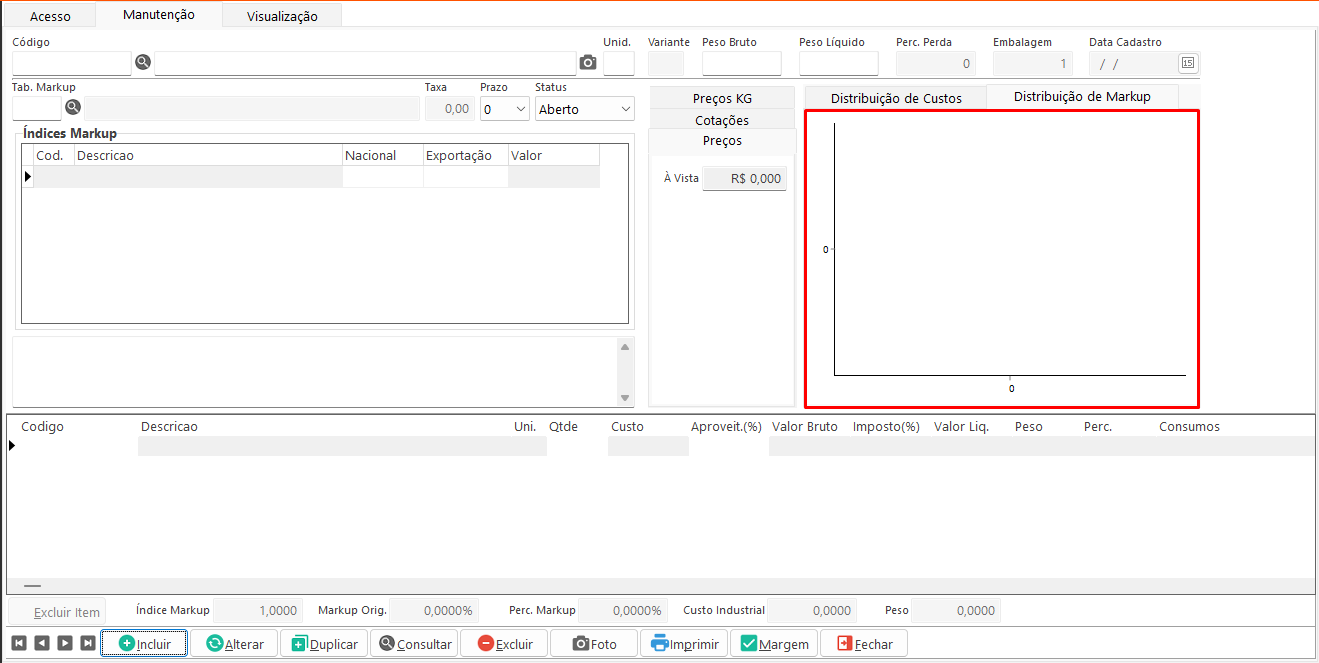Image resolution: width=1319 pixels, height=663 pixels.
Task: Click the Código input field
Action: coord(71,63)
